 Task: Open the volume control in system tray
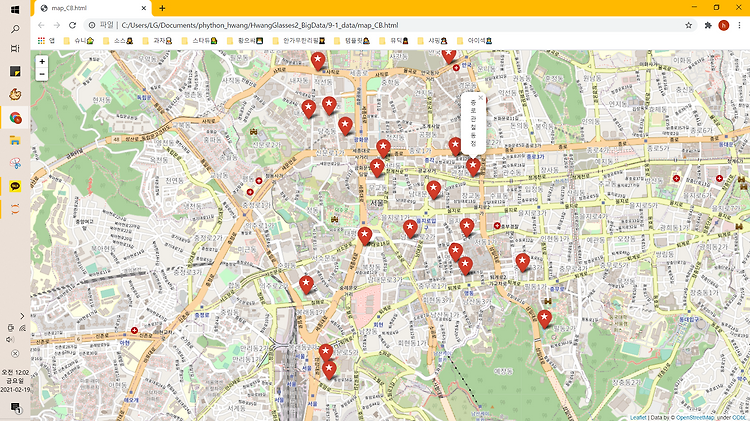pyautogui.click(x=10, y=339)
